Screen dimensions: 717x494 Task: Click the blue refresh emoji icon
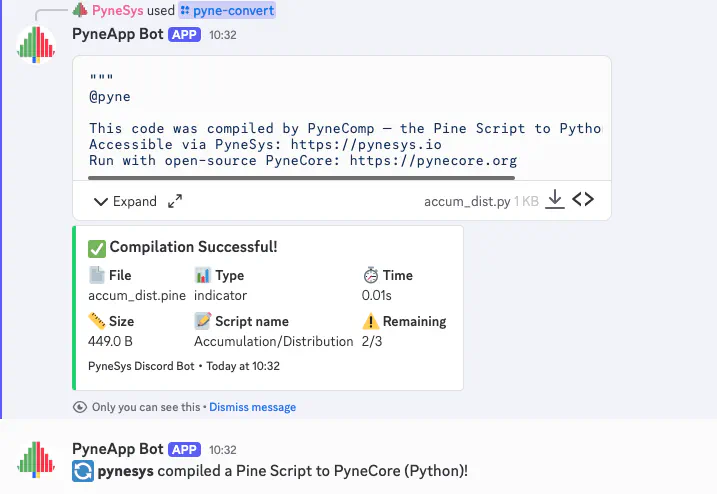83,471
